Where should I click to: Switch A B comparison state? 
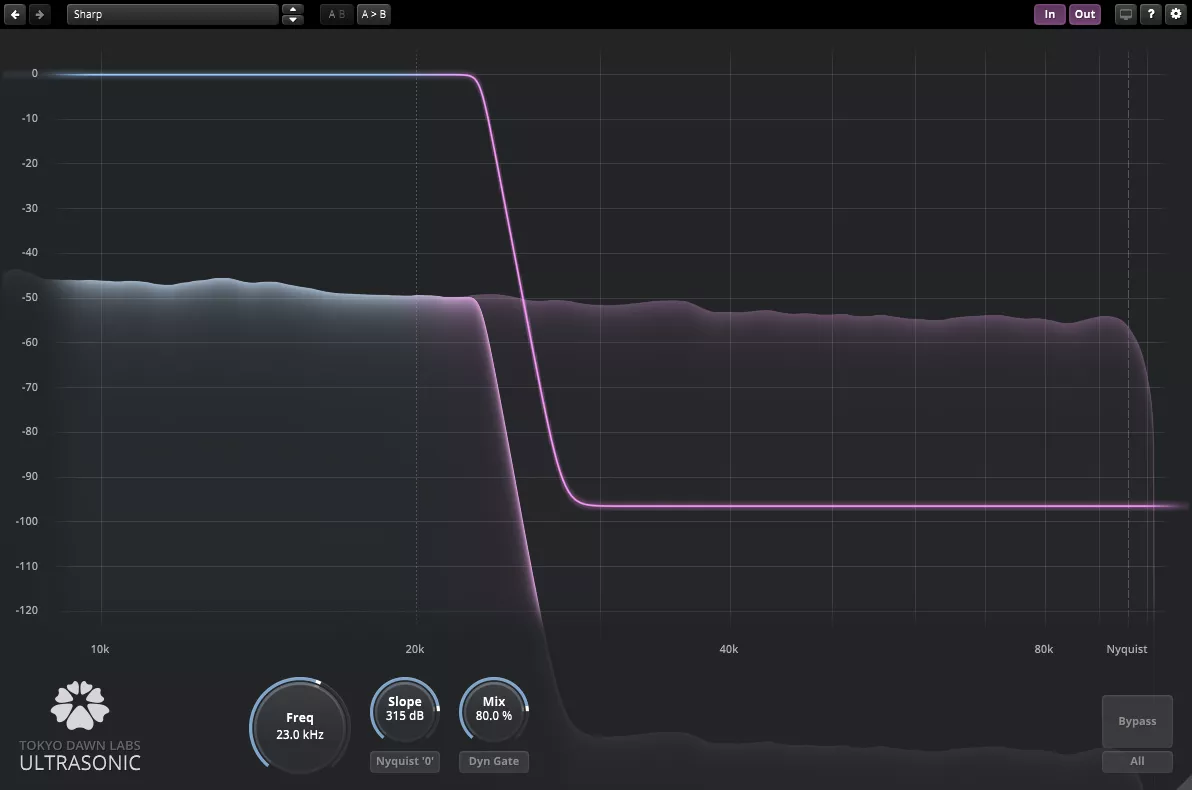click(337, 14)
